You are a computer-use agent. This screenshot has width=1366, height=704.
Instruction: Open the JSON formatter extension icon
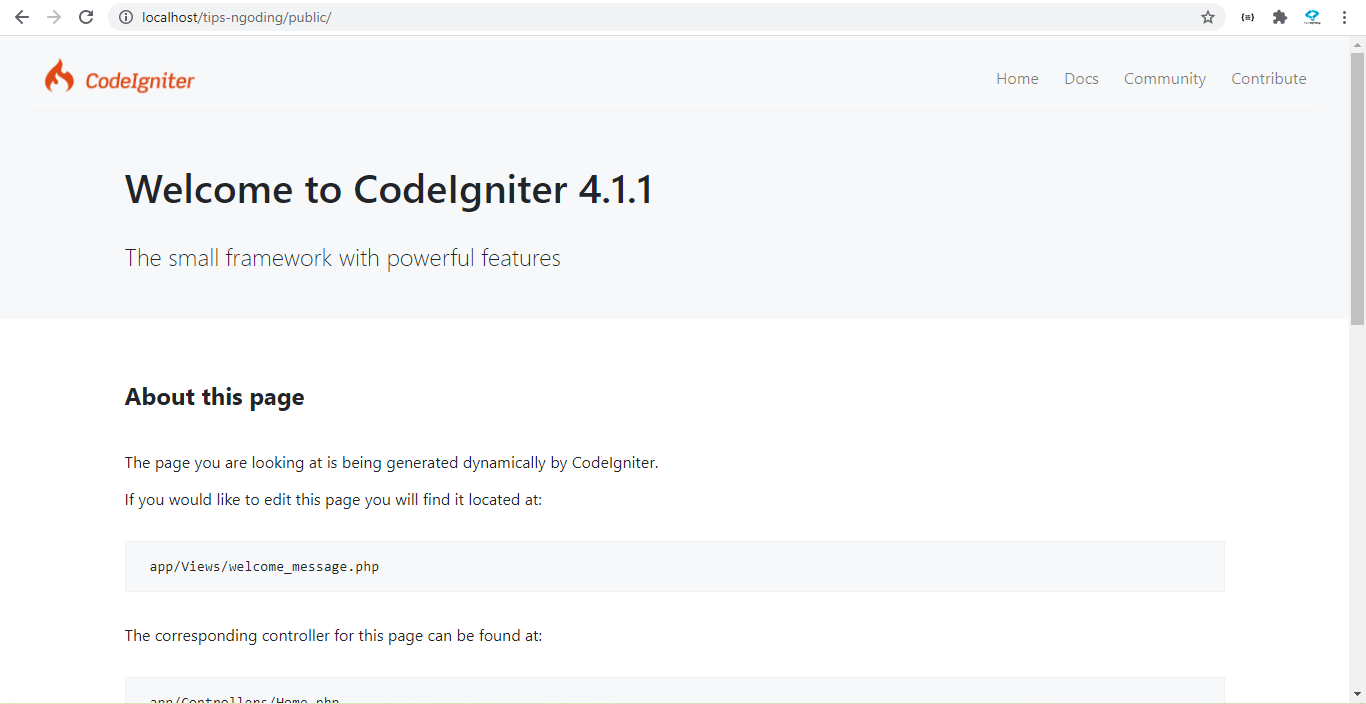point(1247,17)
